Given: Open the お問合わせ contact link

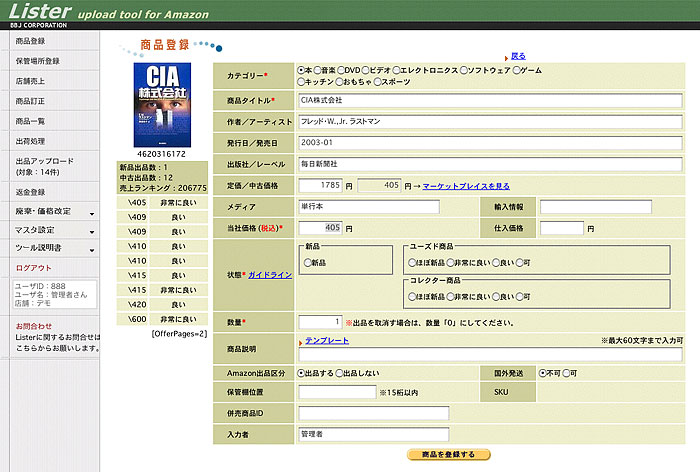Looking at the screenshot, I should (34, 326).
